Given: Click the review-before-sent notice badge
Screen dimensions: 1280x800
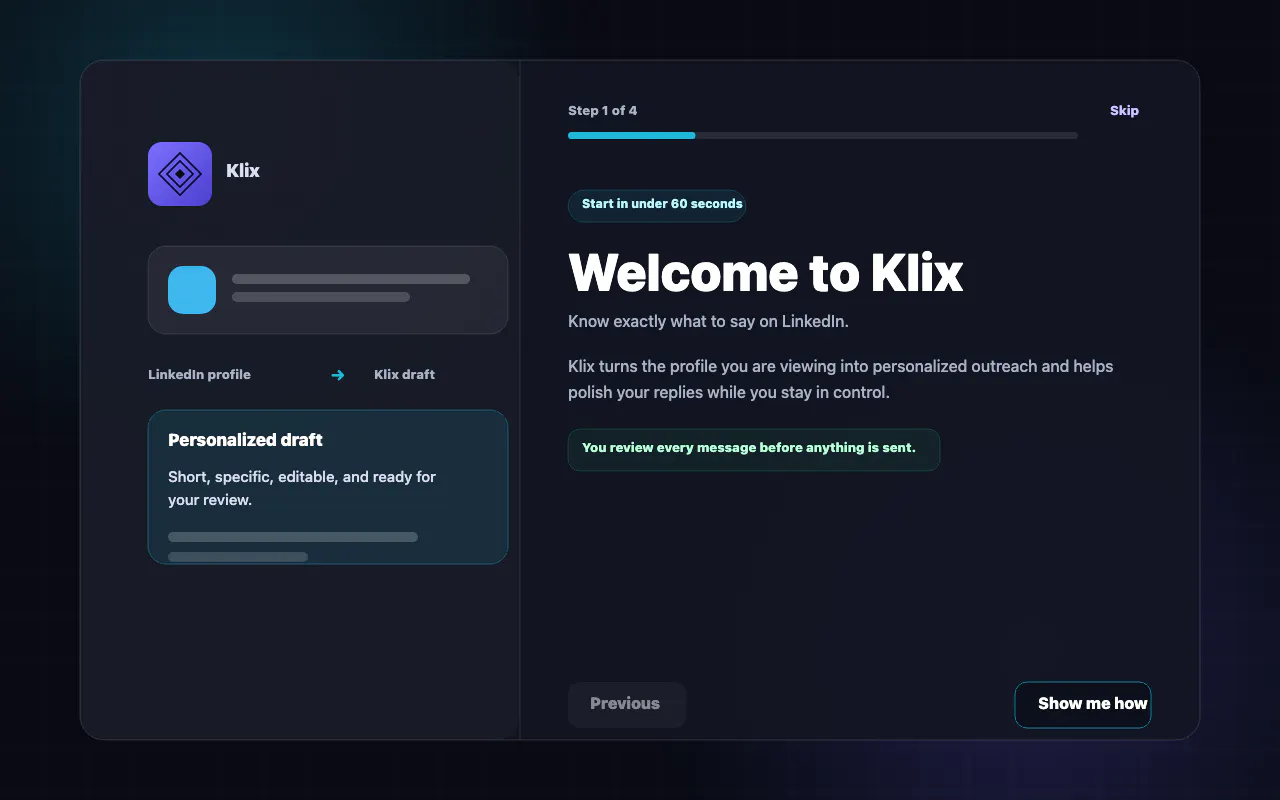Looking at the screenshot, I should (x=754, y=449).
